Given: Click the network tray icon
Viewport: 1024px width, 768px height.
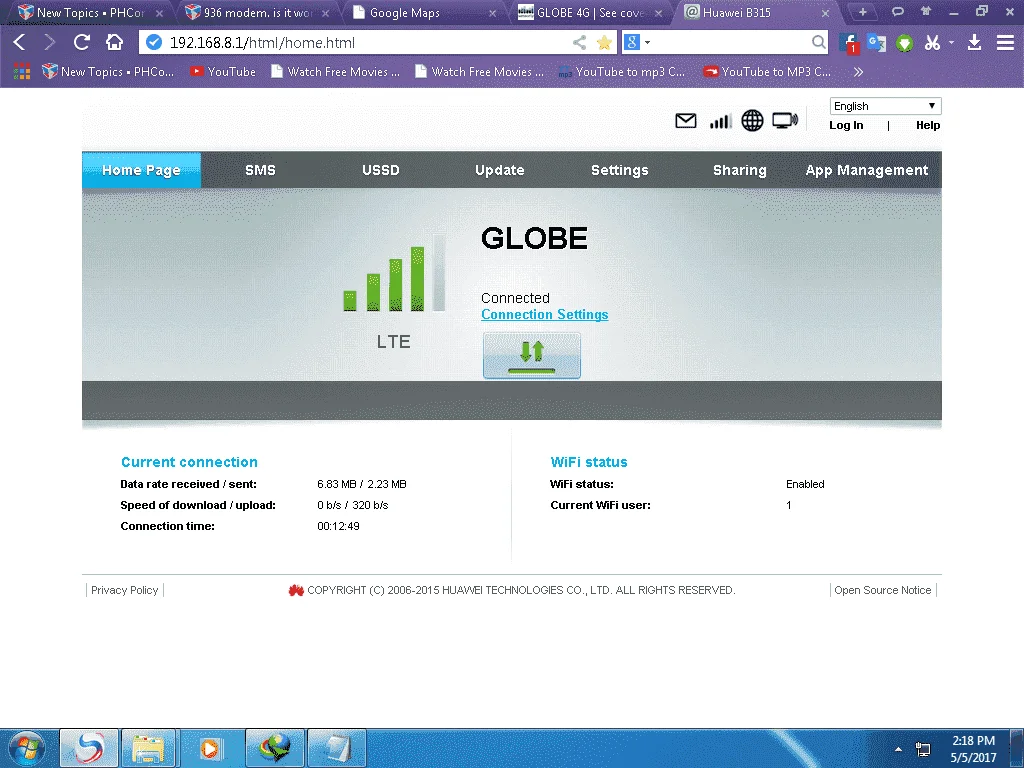Looking at the screenshot, I should (923, 749).
